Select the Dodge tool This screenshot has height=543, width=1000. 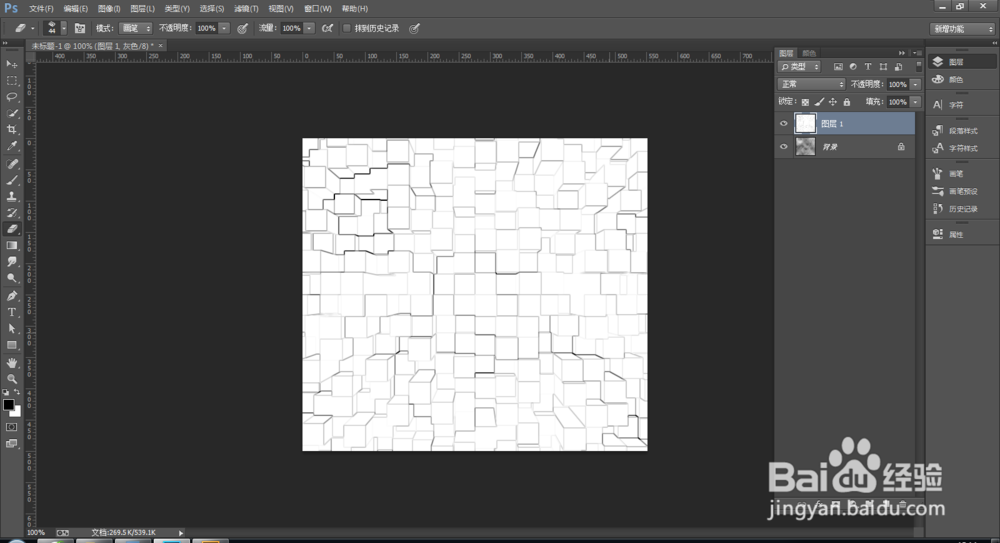[11, 278]
